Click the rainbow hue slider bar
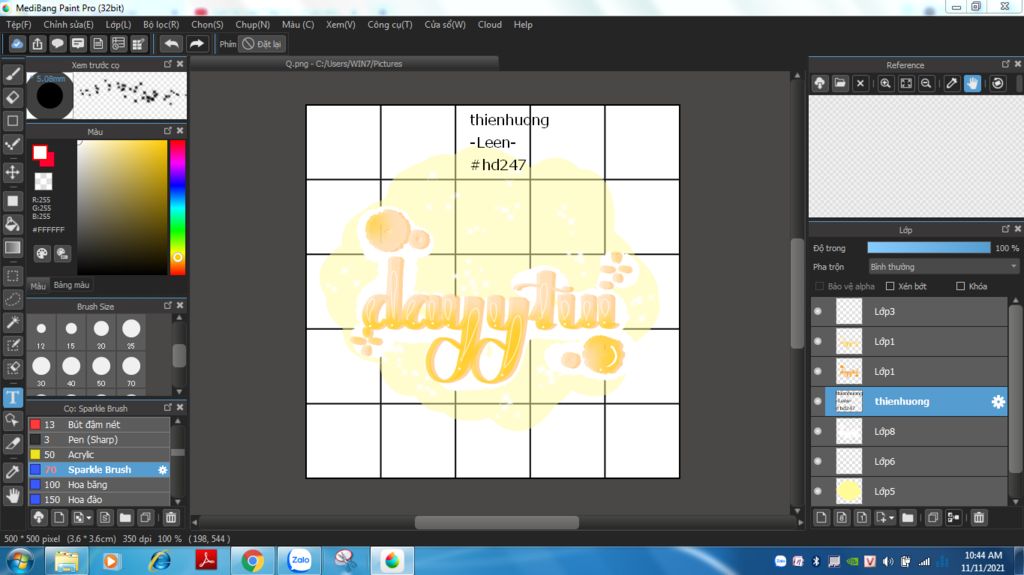1024x575 pixels. point(177,207)
